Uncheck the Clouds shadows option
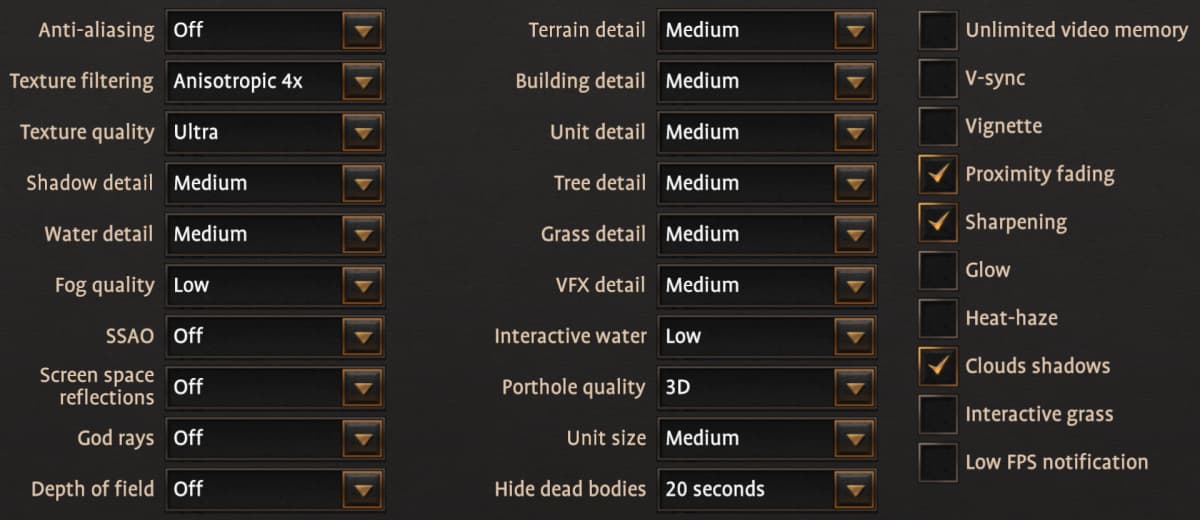1200x520 pixels. click(938, 366)
